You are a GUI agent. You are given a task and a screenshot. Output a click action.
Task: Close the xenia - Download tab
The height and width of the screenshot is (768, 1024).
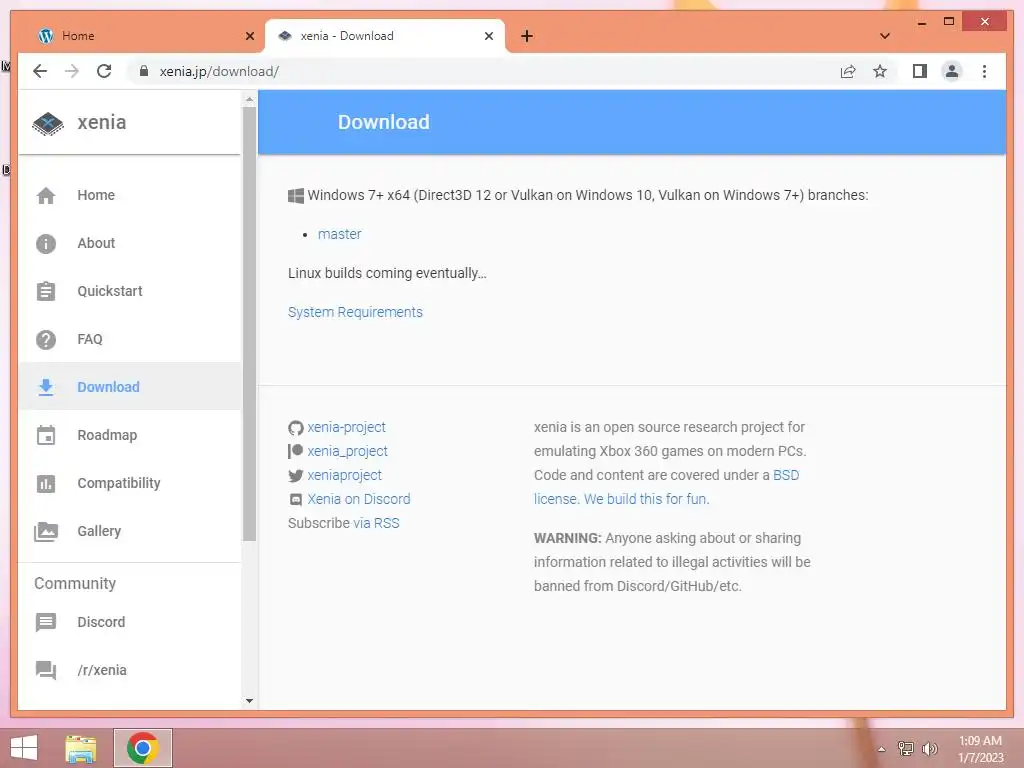click(x=488, y=36)
